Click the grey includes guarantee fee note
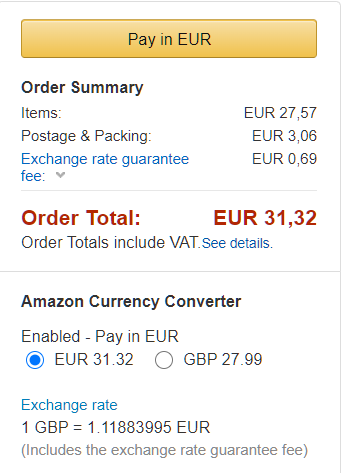The width and height of the screenshot is (363, 473). tap(165, 450)
